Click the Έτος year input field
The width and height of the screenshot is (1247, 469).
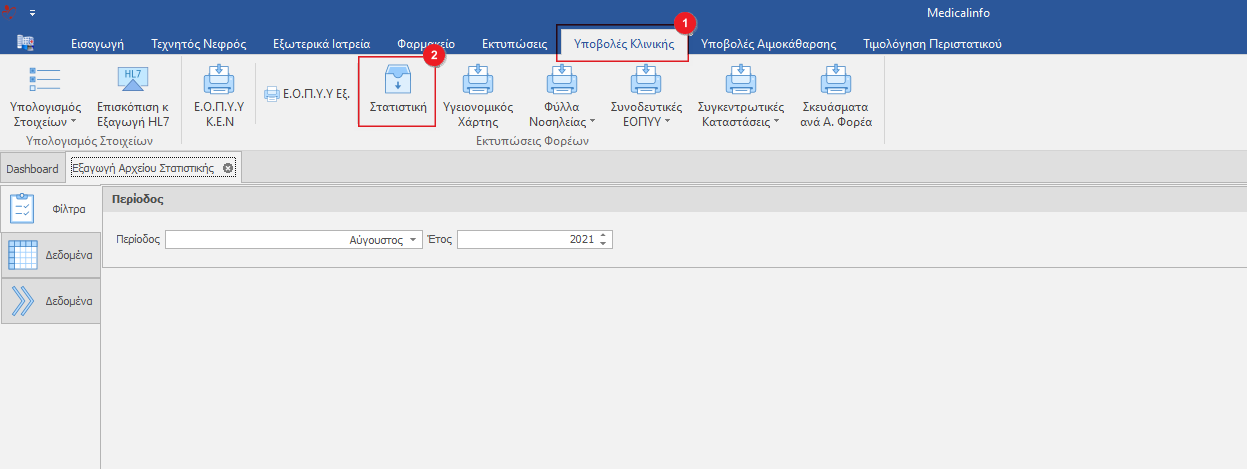[x=526, y=240]
